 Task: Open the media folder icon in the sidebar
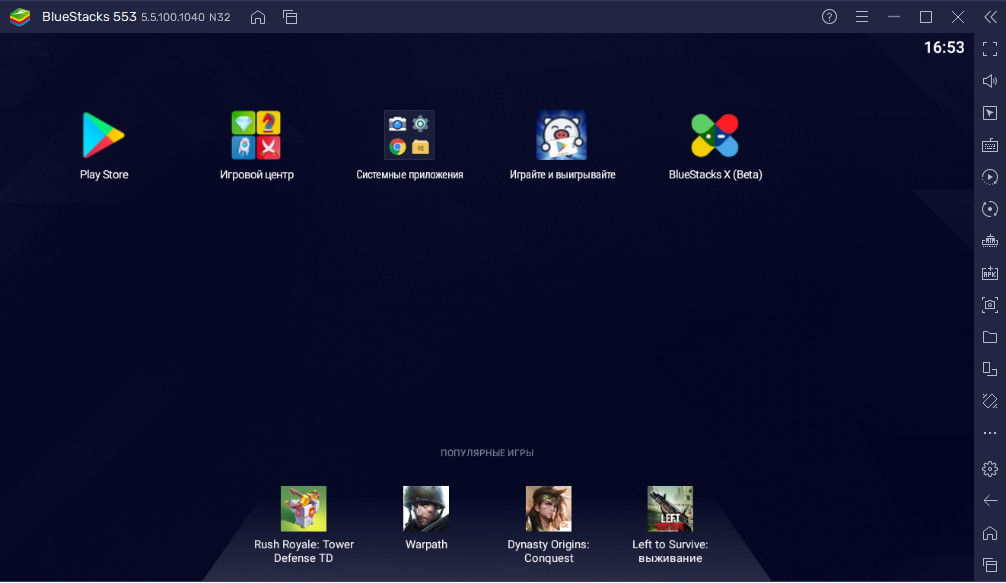(990, 337)
